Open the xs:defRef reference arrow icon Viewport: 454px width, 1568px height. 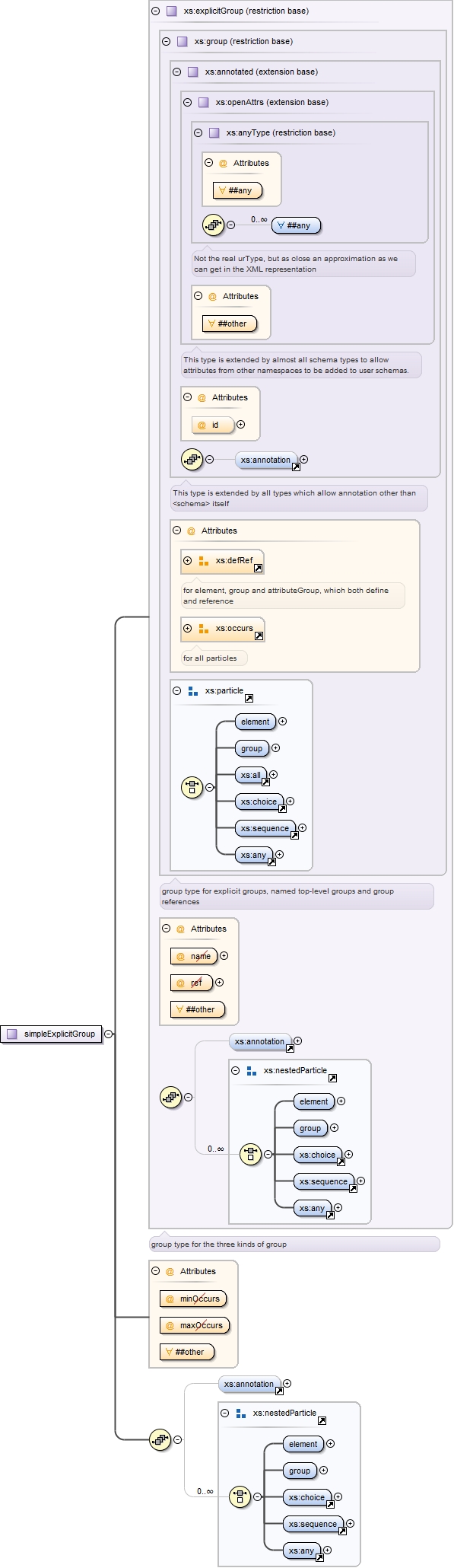259,568
